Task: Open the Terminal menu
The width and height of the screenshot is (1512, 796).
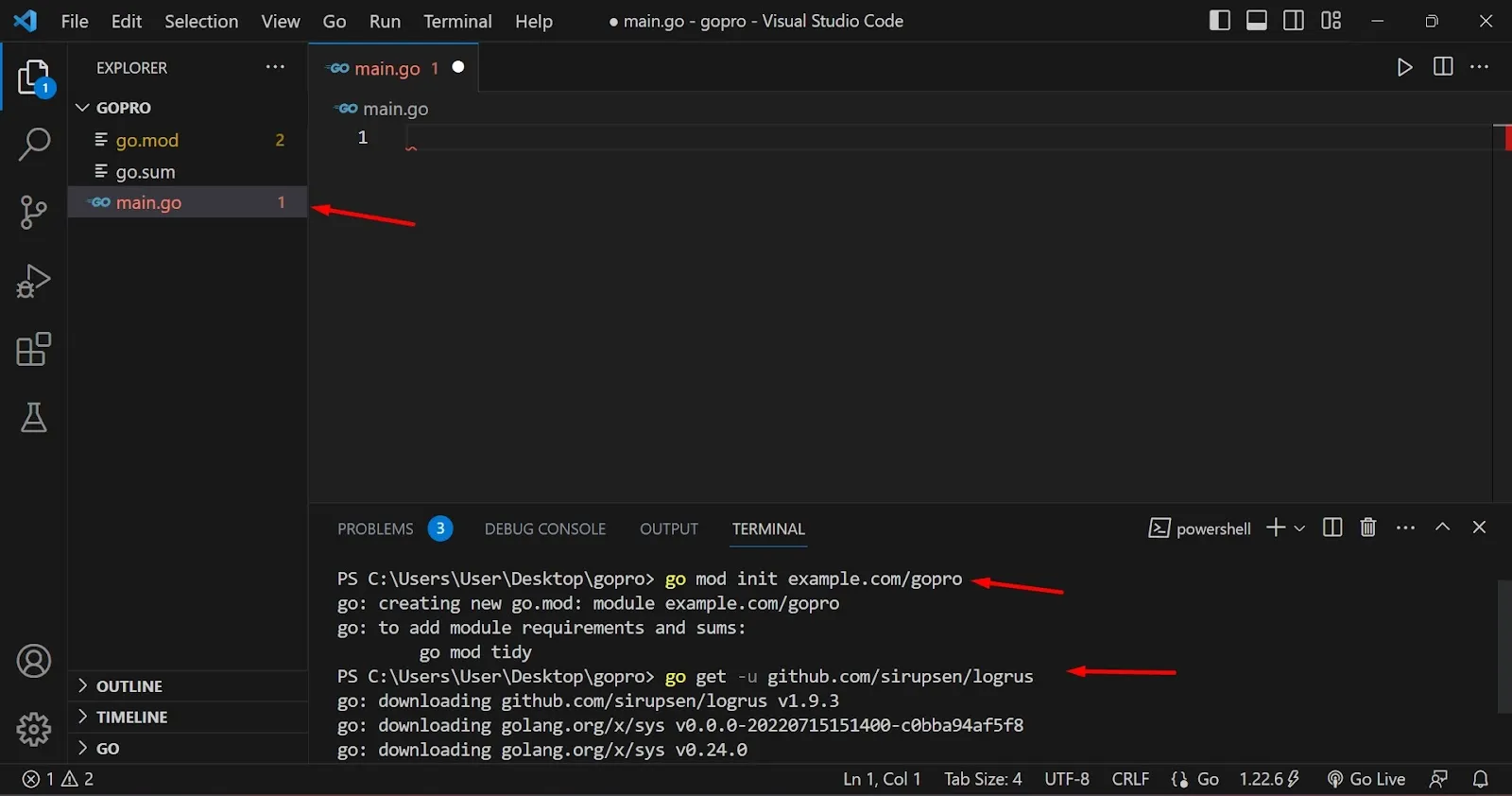Action: 457,21
